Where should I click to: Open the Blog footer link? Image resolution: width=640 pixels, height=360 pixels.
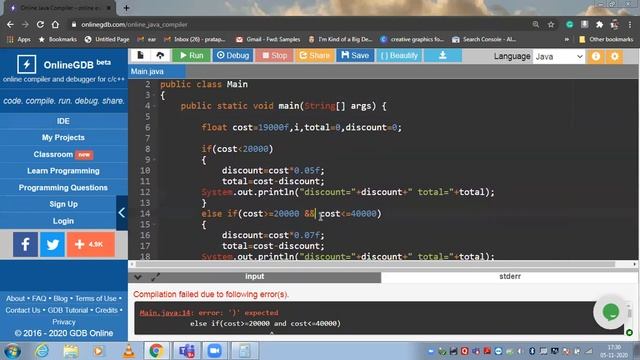coord(60,298)
